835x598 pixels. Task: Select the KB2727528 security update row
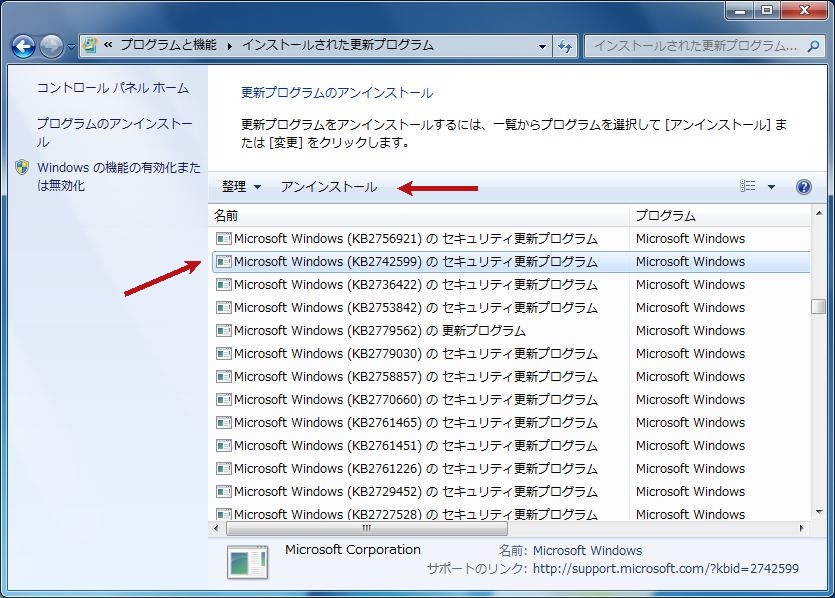[x=511, y=512]
